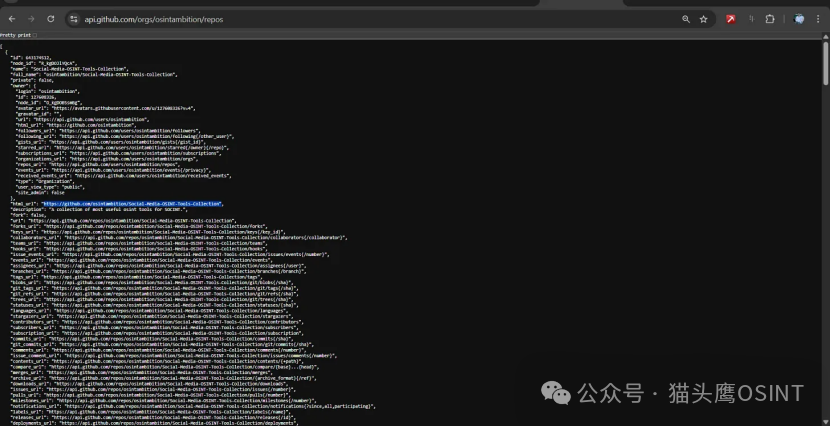Click the "contents_url" line text

pos(155,361)
